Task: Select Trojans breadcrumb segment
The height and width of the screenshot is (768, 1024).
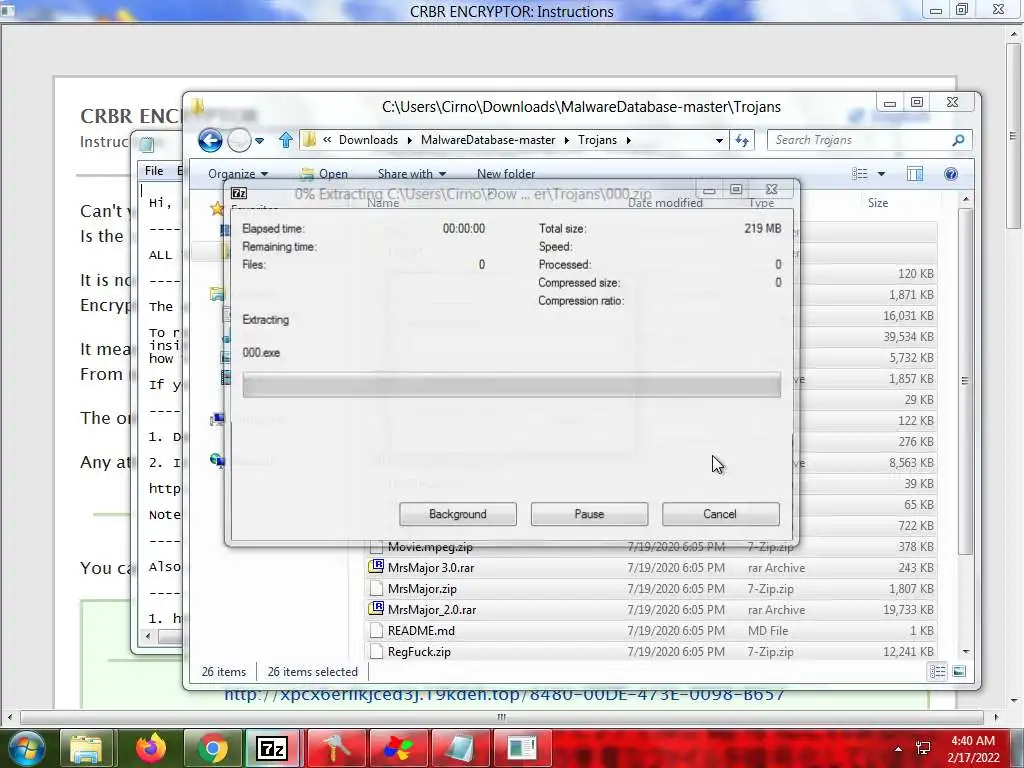Action: click(597, 140)
